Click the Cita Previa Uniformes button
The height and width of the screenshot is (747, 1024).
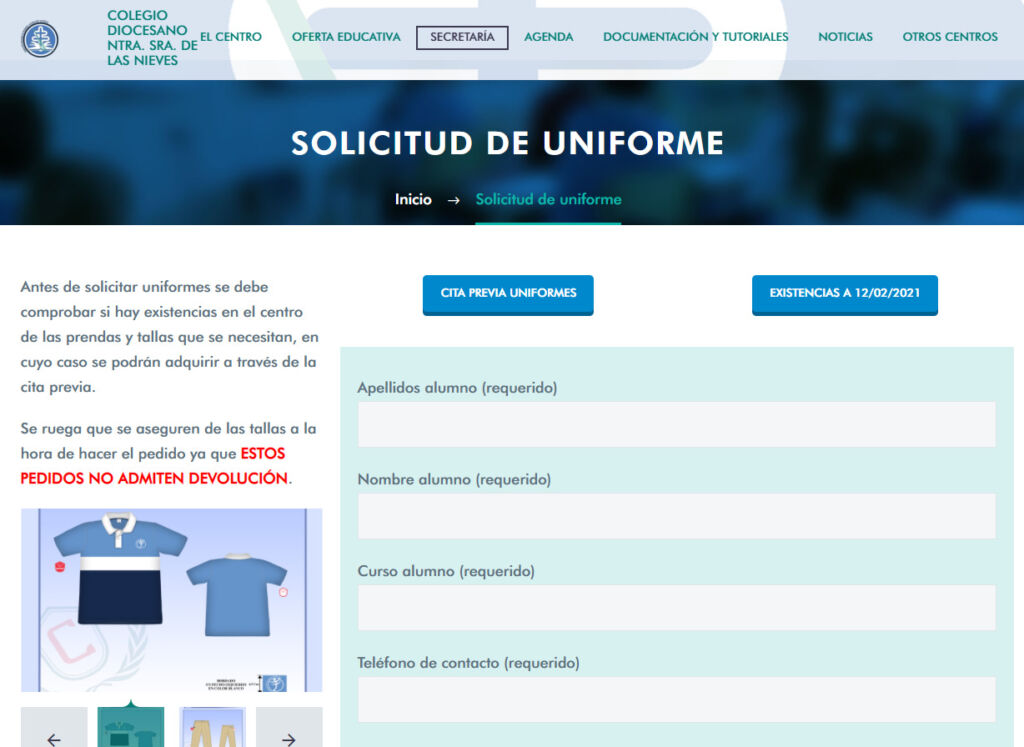(x=508, y=294)
